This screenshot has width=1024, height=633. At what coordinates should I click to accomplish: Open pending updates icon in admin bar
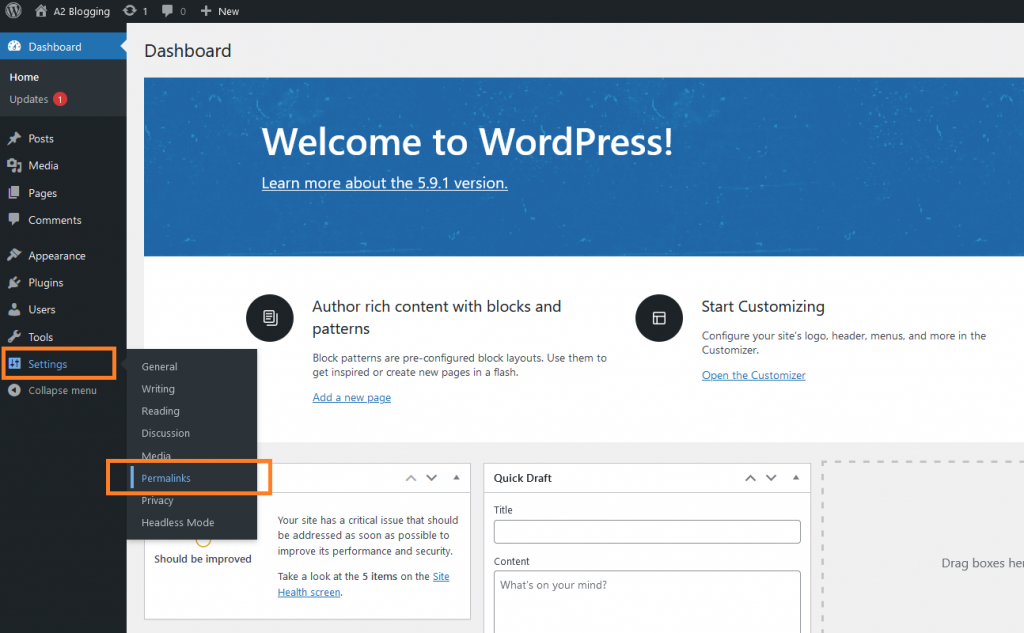(129, 10)
